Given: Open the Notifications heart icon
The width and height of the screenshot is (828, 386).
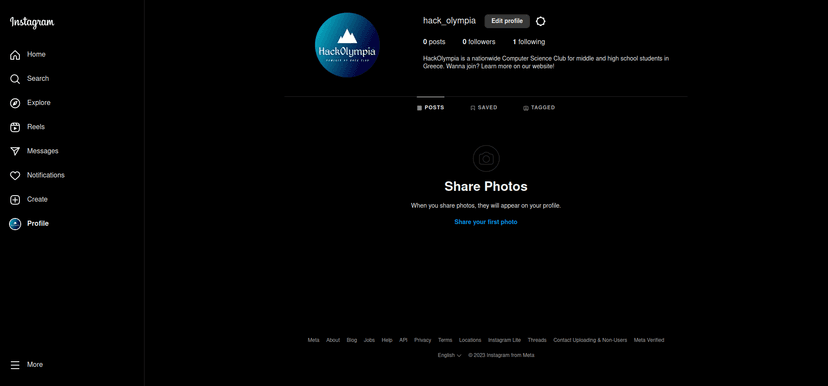Looking at the screenshot, I should pos(15,176).
